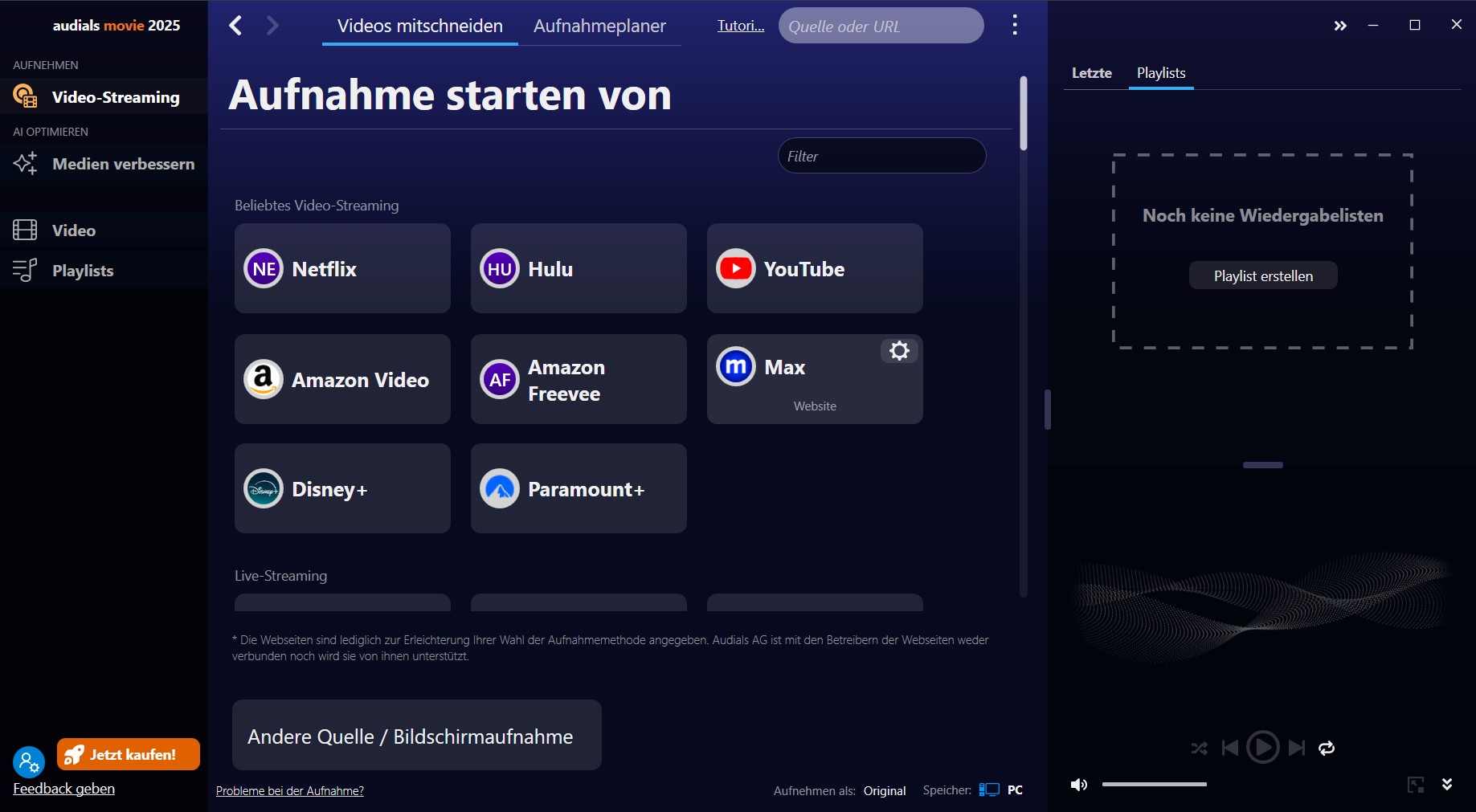
Task: Mute the player volume speaker icon
Action: [1079, 785]
